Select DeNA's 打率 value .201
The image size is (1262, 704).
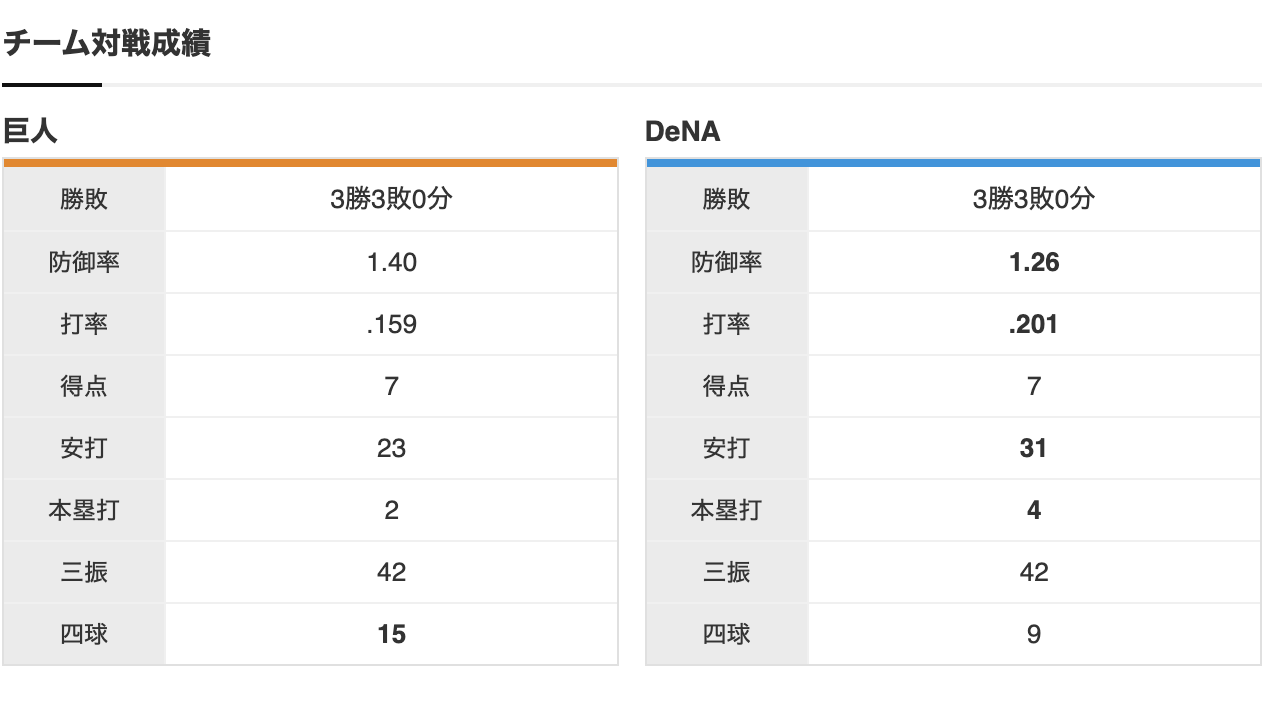pyautogui.click(x=1033, y=324)
